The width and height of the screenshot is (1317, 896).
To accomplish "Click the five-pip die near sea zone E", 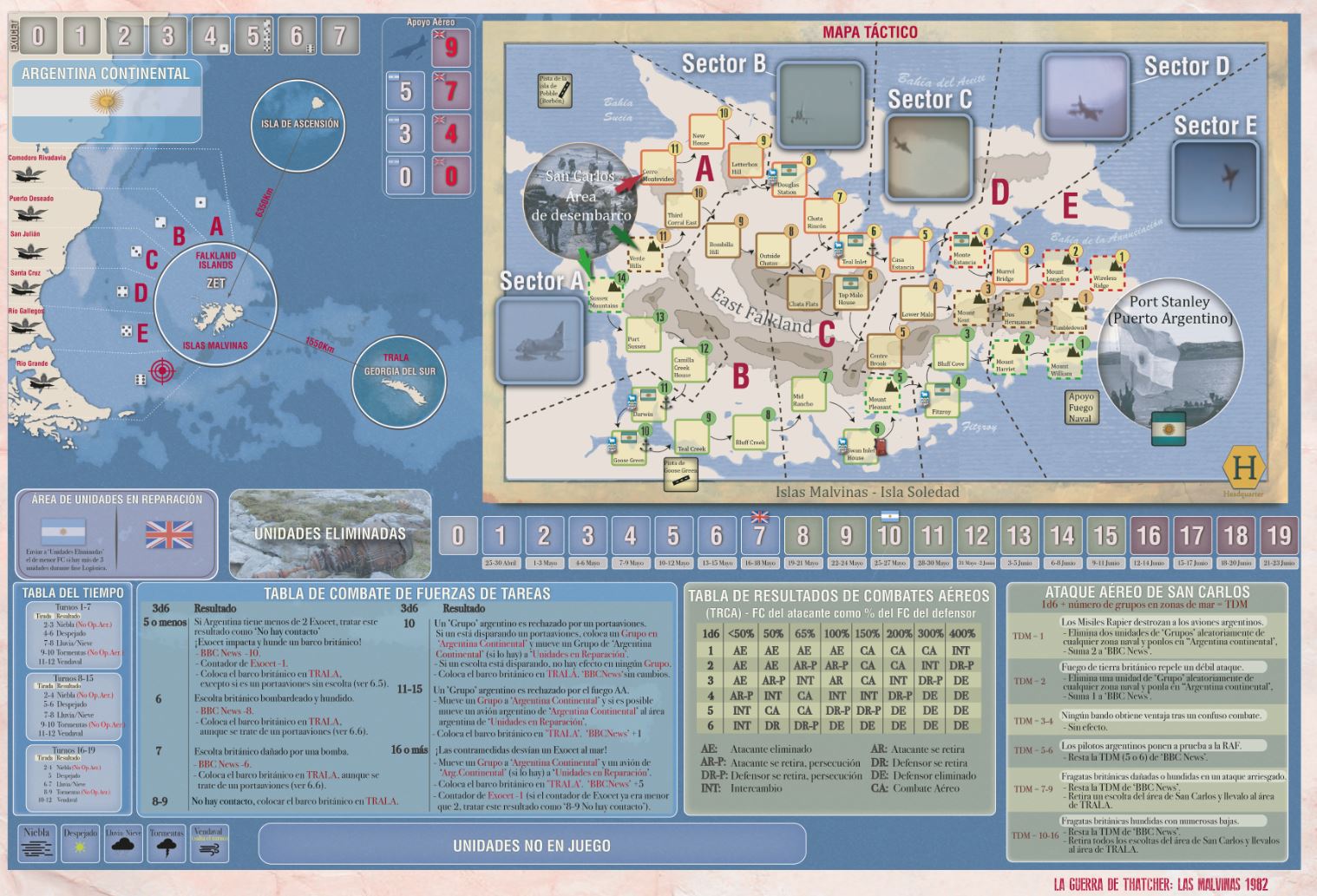I will click(x=127, y=330).
